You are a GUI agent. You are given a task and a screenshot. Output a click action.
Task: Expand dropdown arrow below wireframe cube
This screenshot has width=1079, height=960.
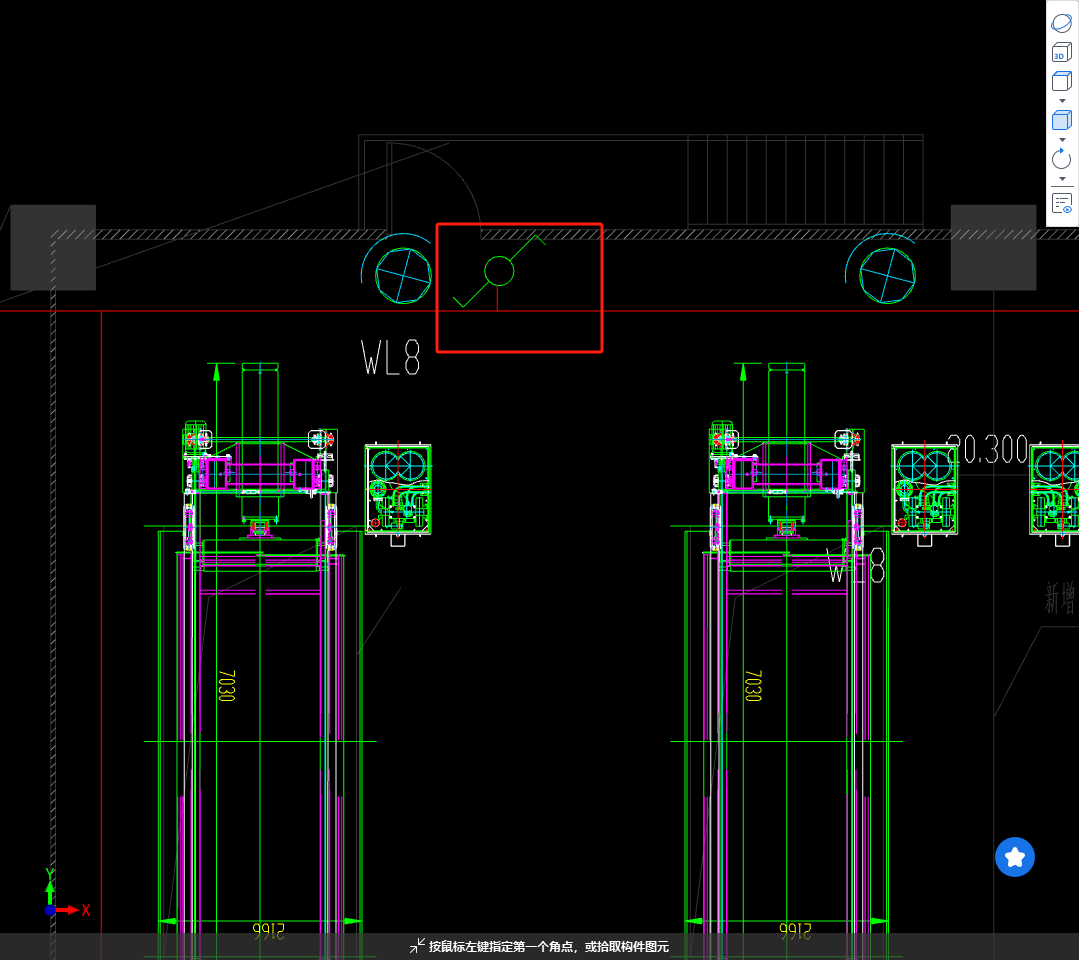[1061, 101]
